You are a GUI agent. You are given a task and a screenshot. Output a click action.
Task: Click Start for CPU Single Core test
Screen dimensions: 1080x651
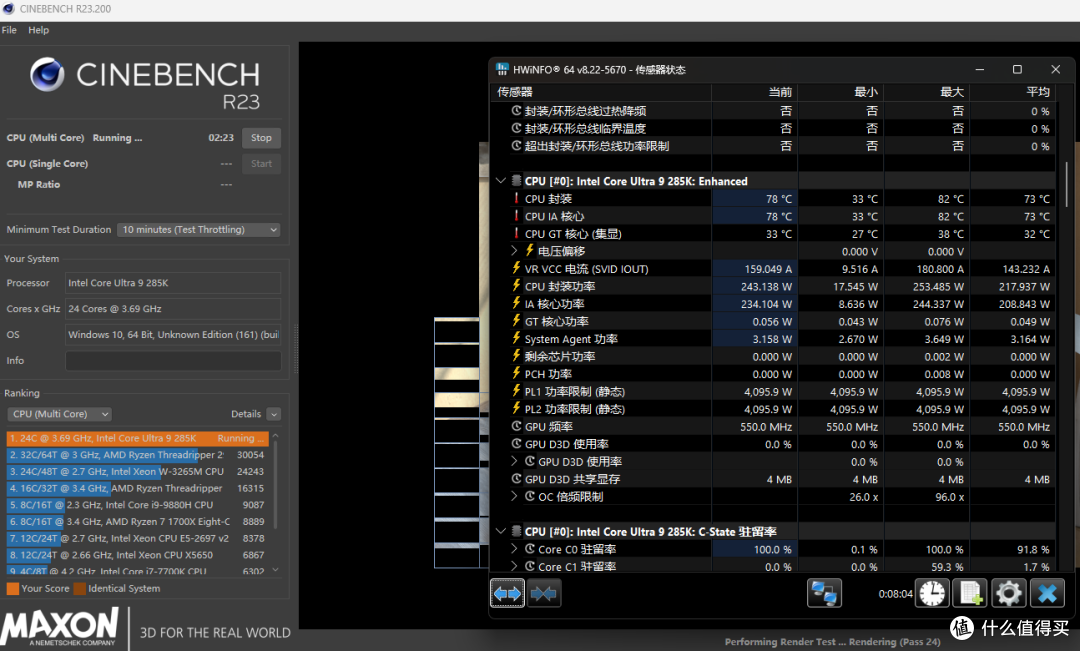[x=261, y=163]
